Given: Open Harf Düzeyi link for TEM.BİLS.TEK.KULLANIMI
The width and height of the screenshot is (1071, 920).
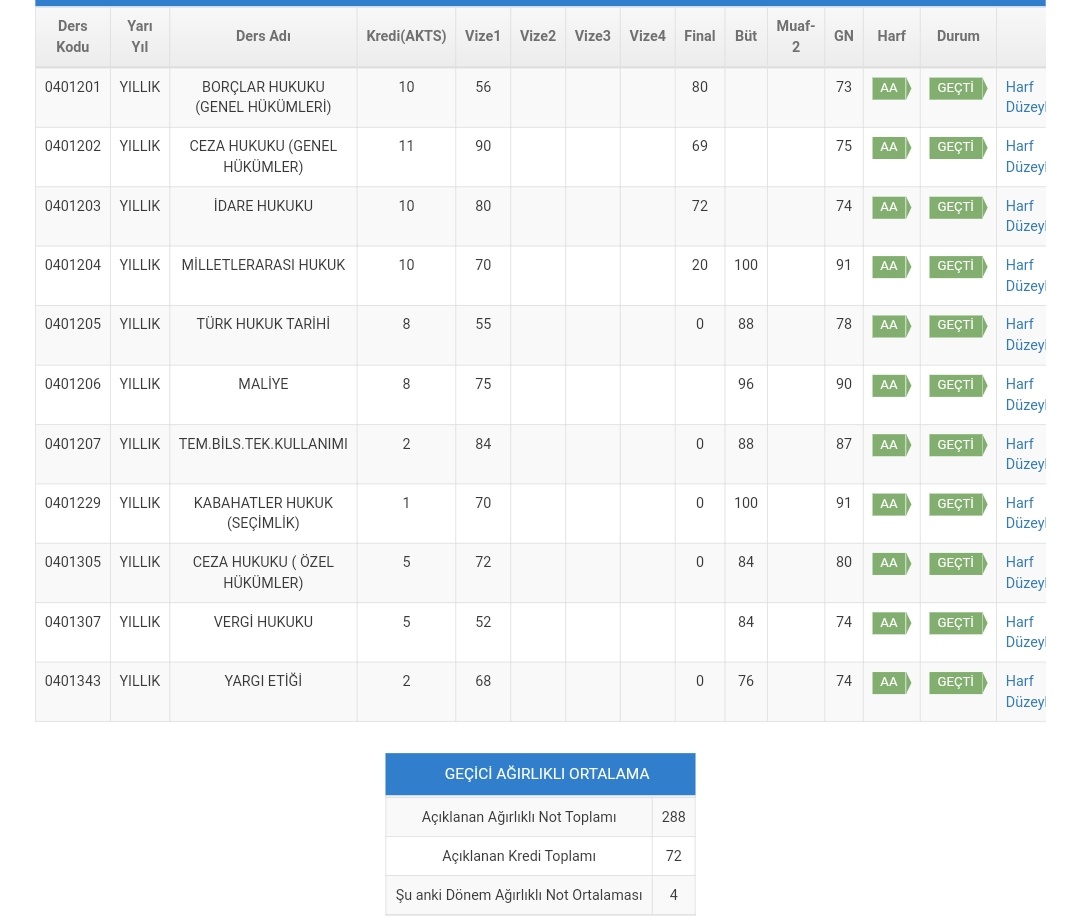Looking at the screenshot, I should click(1025, 454).
